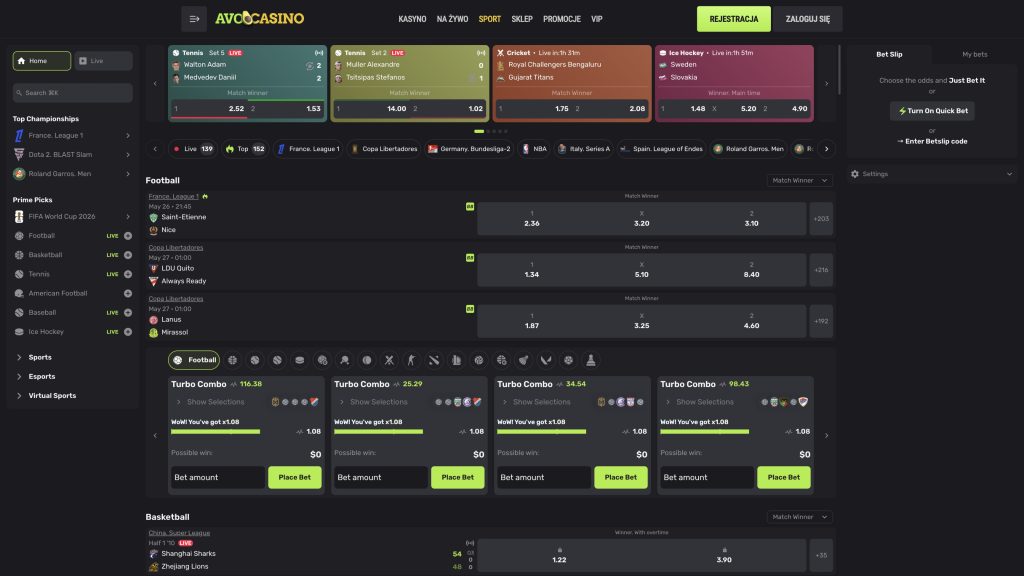Select the basketball icon in sport filter row

click(x=232, y=360)
